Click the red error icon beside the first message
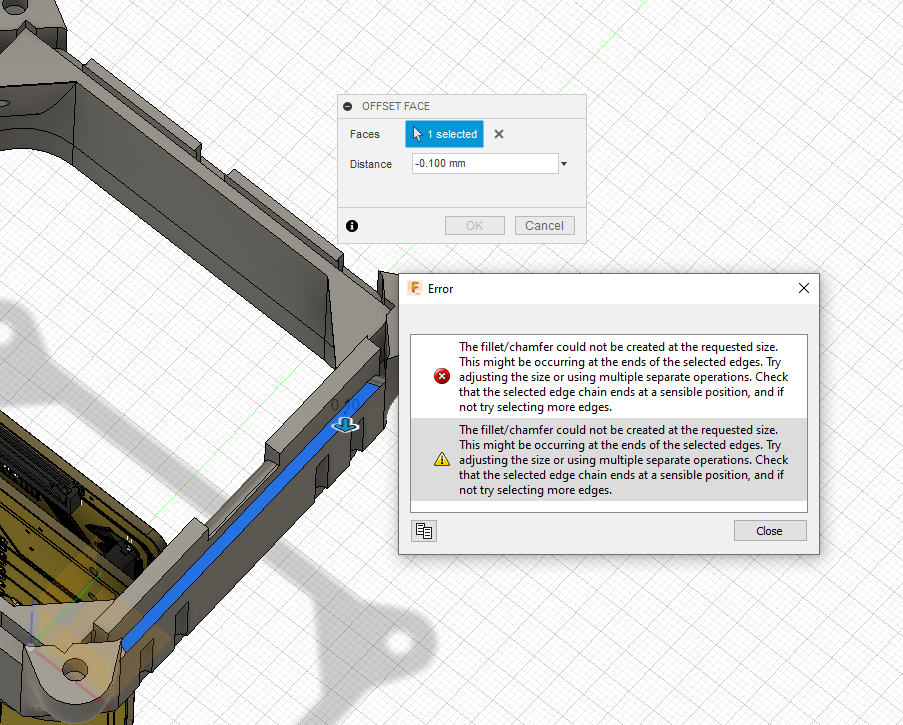 coord(442,376)
